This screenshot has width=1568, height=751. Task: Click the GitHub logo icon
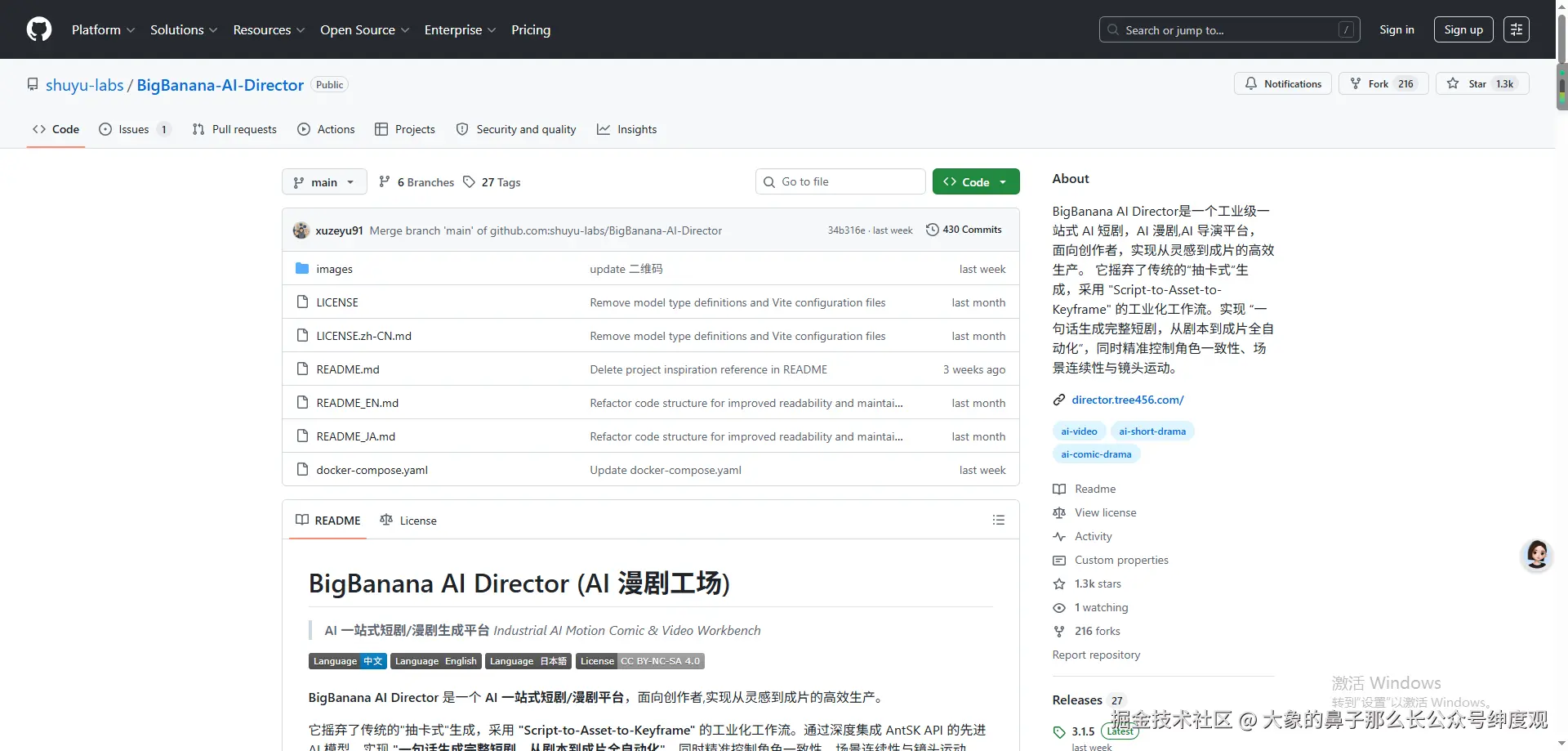click(x=38, y=29)
